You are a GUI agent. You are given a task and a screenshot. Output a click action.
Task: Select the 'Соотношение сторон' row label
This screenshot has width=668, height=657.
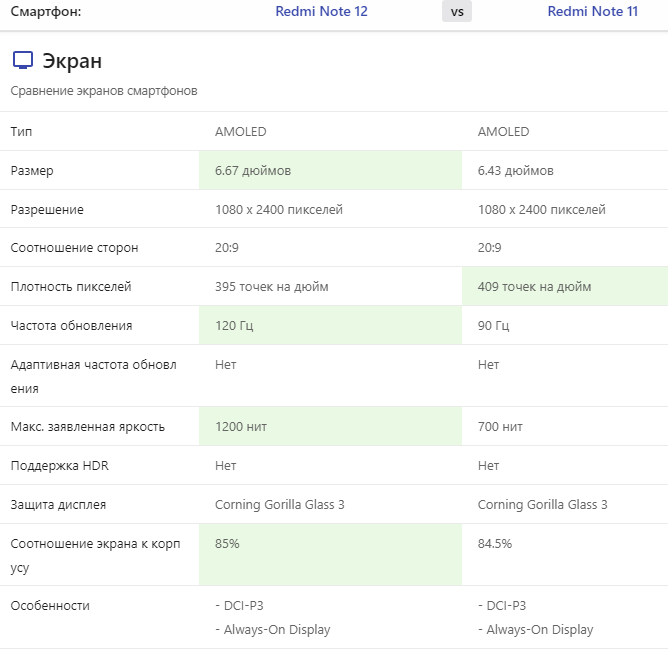[74, 248]
